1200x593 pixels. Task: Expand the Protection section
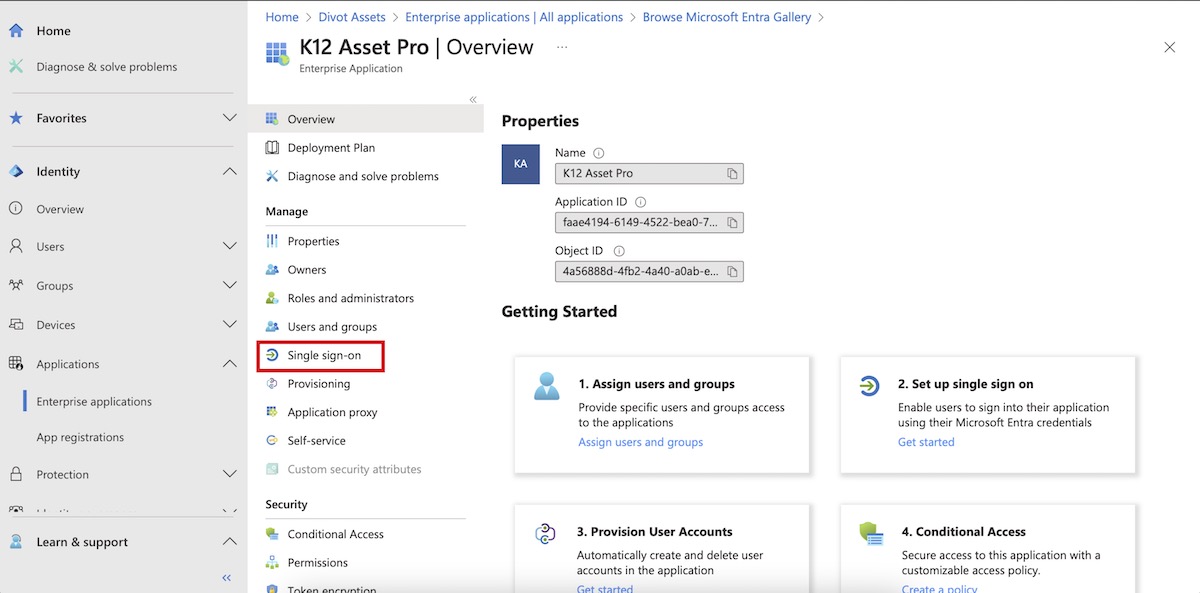(229, 474)
